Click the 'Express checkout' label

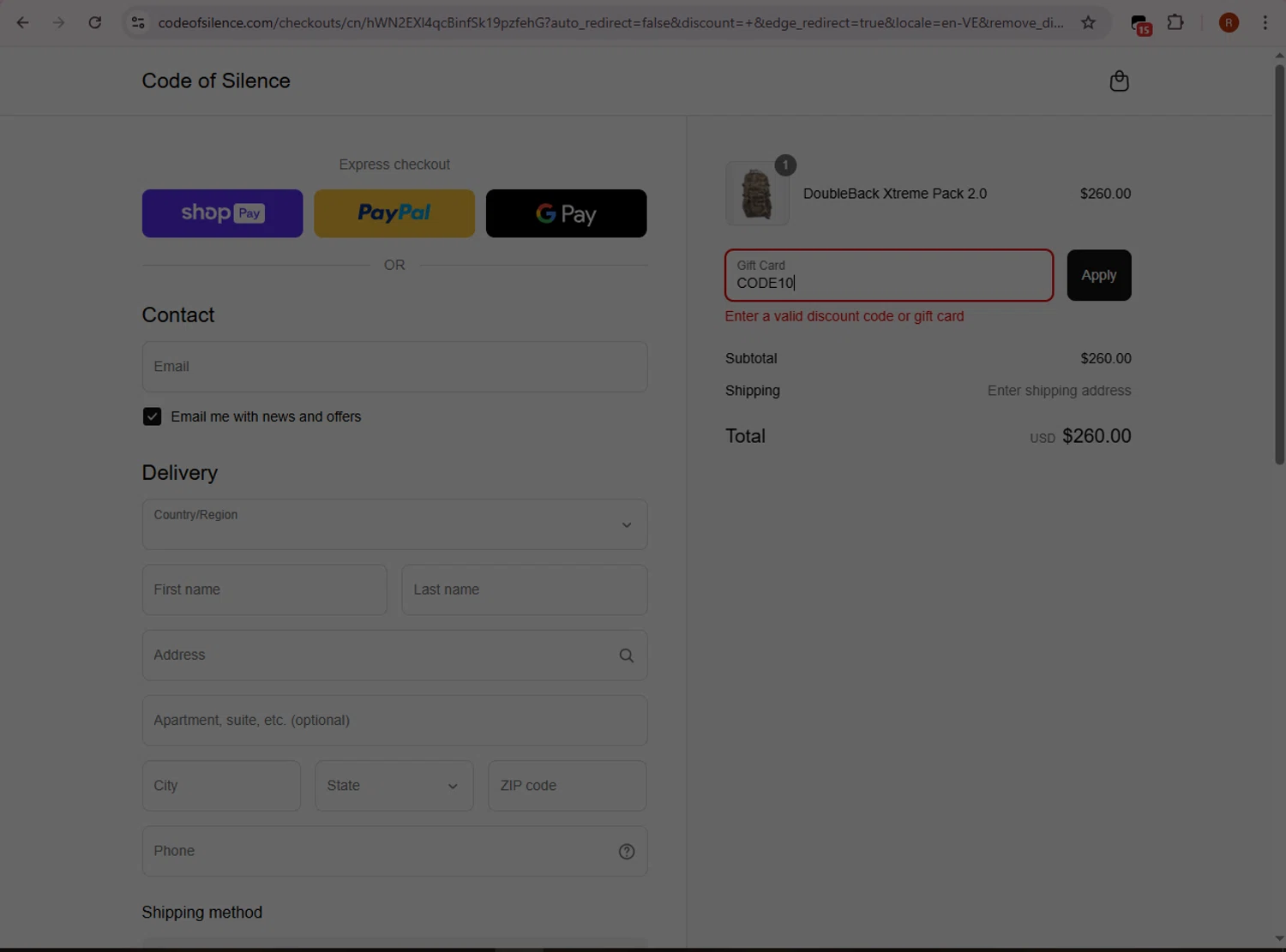(x=394, y=165)
